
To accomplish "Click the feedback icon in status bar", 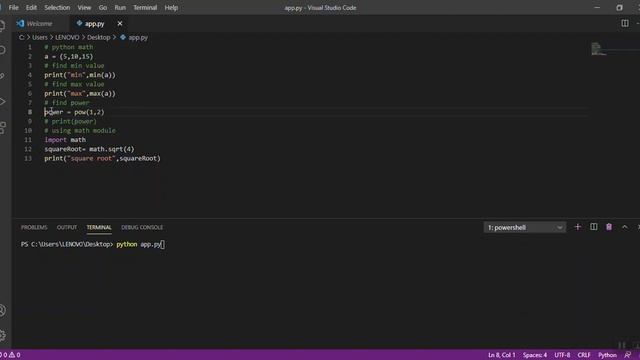I will click(x=628, y=355).
